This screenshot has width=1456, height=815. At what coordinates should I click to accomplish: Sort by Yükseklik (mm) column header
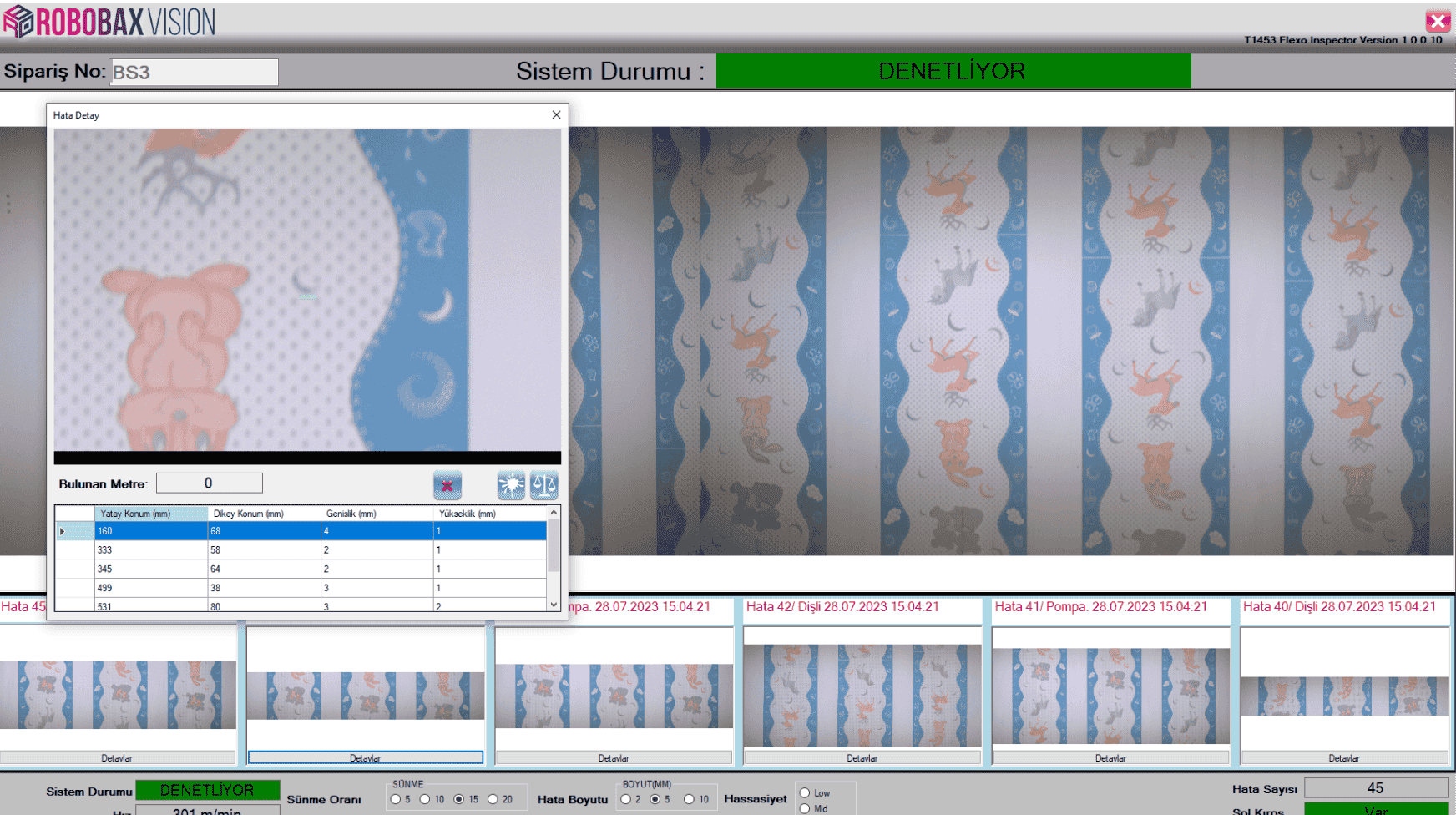point(490,514)
